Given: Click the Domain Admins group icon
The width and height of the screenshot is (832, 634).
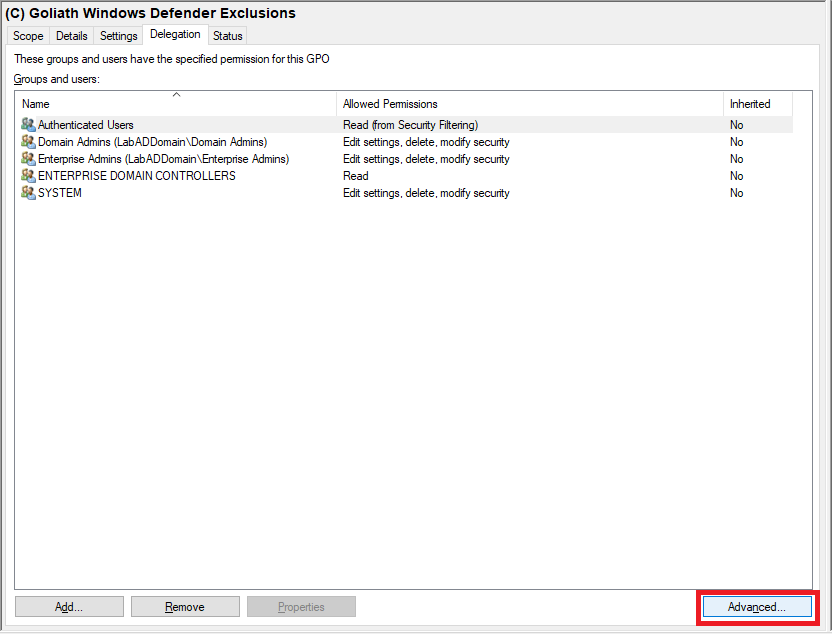Looking at the screenshot, I should [x=28, y=142].
